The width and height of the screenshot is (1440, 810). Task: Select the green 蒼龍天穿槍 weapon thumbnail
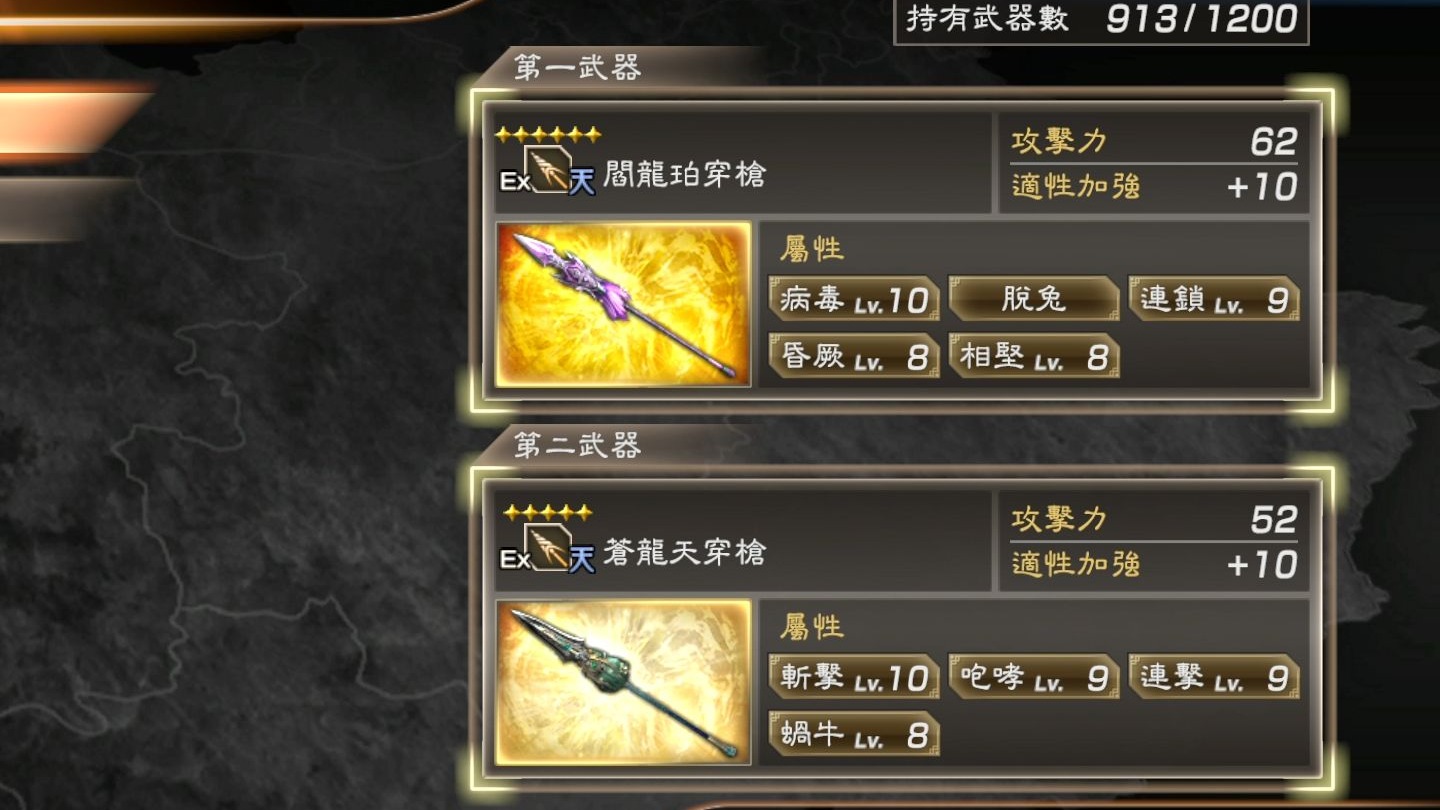click(623, 682)
